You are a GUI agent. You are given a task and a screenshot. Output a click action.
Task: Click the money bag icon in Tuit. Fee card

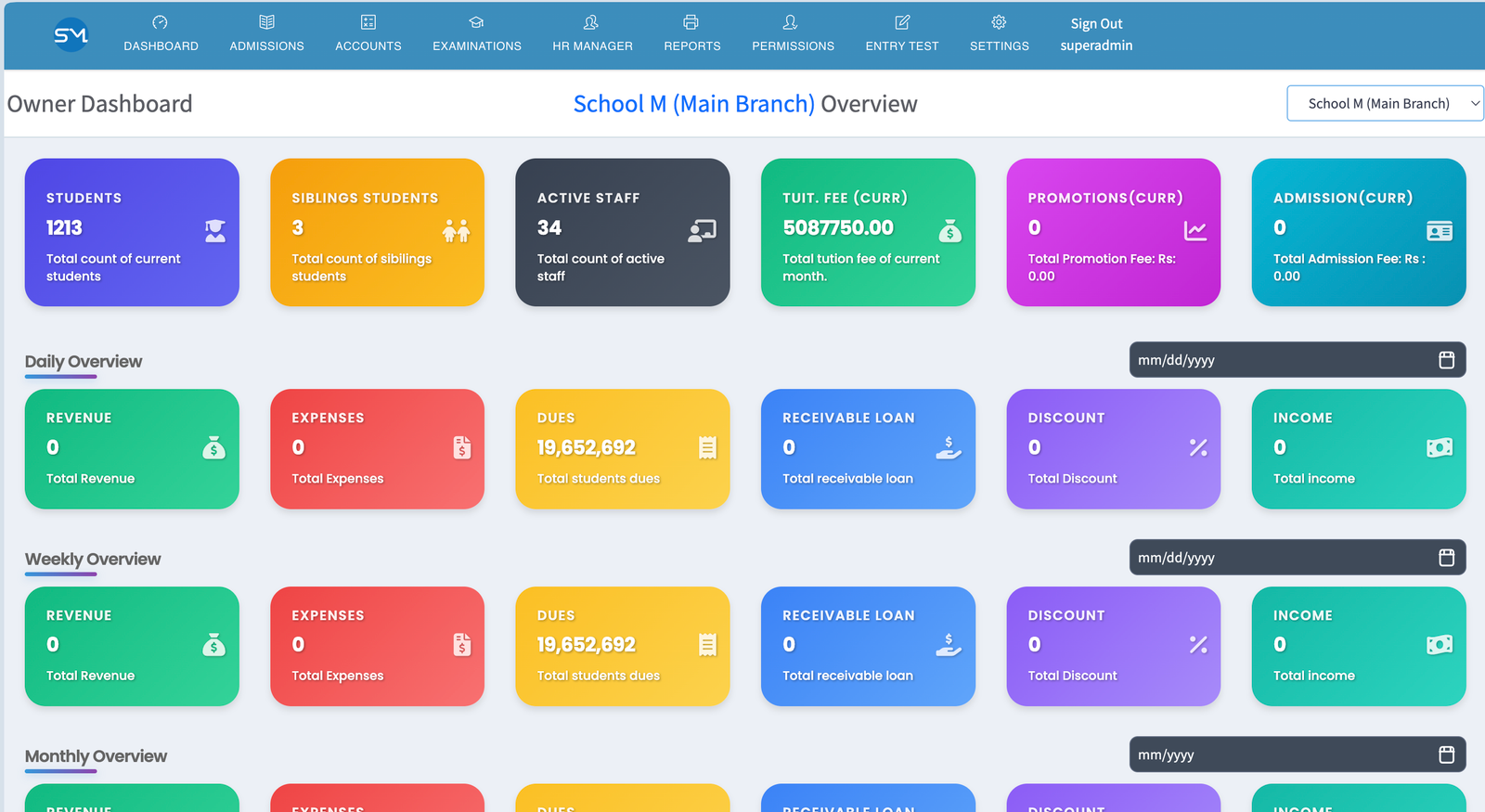pos(950,231)
